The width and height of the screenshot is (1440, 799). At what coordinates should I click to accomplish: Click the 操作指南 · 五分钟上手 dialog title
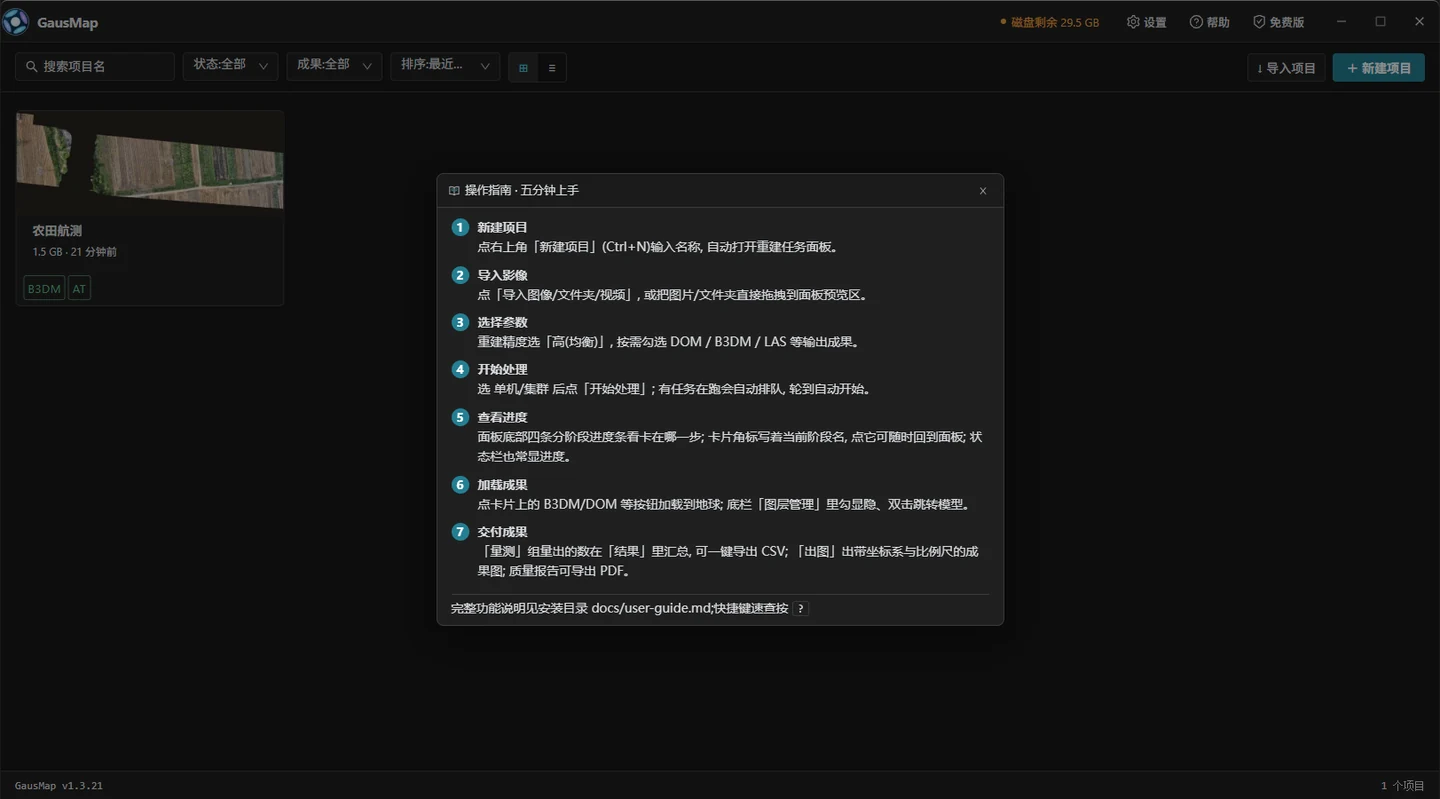click(522, 191)
